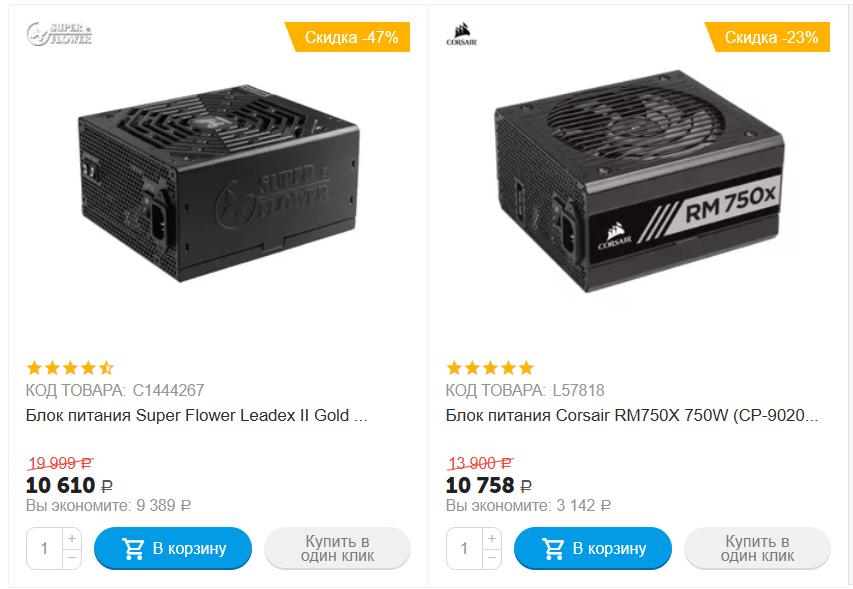
Task: Open the Corsair RM750X 750W product link
Action: click(x=632, y=415)
